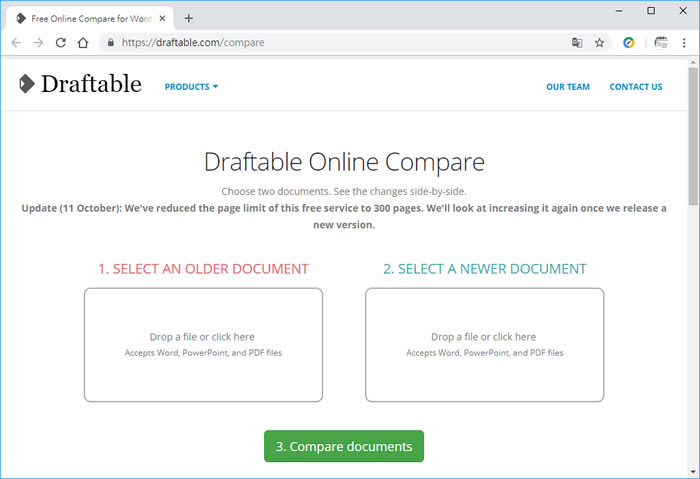
Task: Click the 'Update (11 October)' notice text
Action: click(x=344, y=217)
